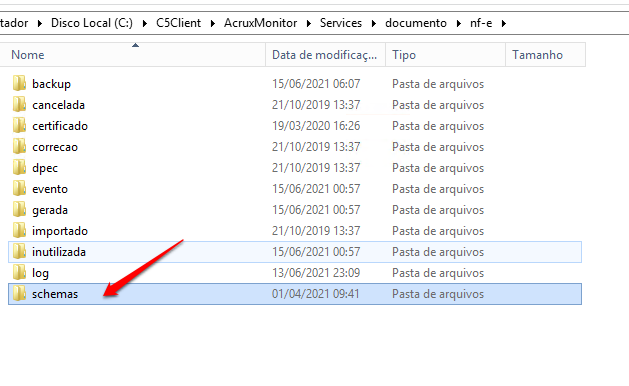
Task: Sort files by Nome column
Action: (x=133, y=55)
